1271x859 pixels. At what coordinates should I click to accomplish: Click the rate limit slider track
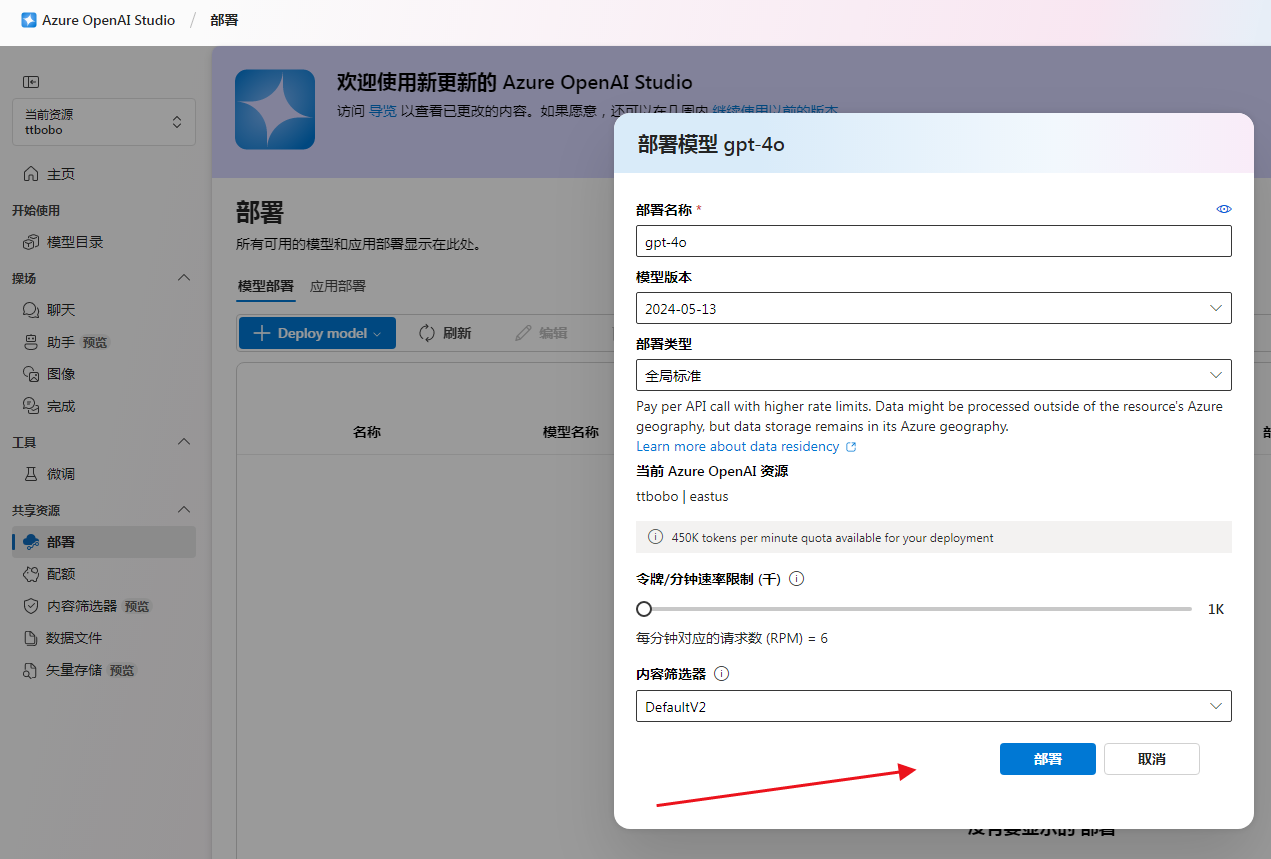click(x=914, y=609)
